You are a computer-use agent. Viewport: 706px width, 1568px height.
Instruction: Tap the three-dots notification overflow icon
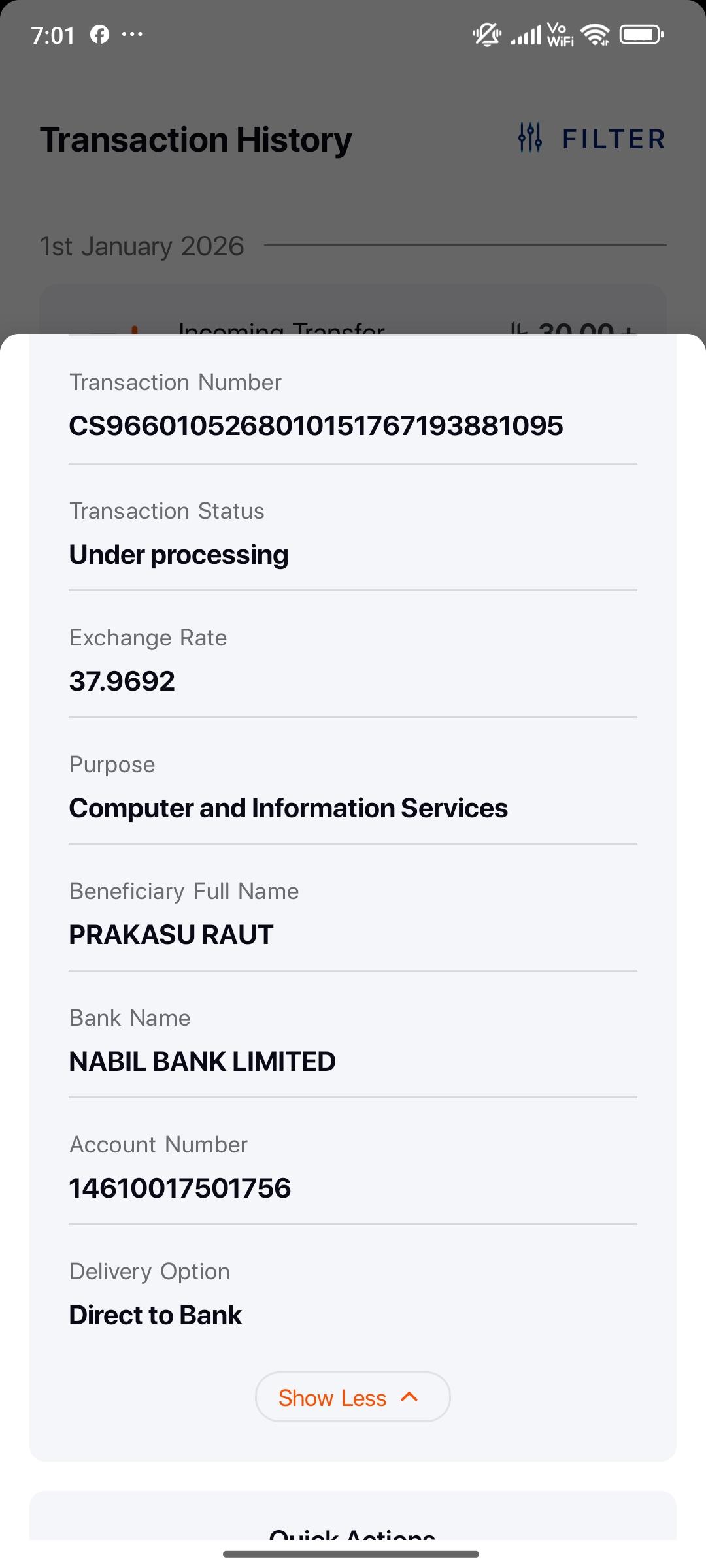(x=132, y=35)
